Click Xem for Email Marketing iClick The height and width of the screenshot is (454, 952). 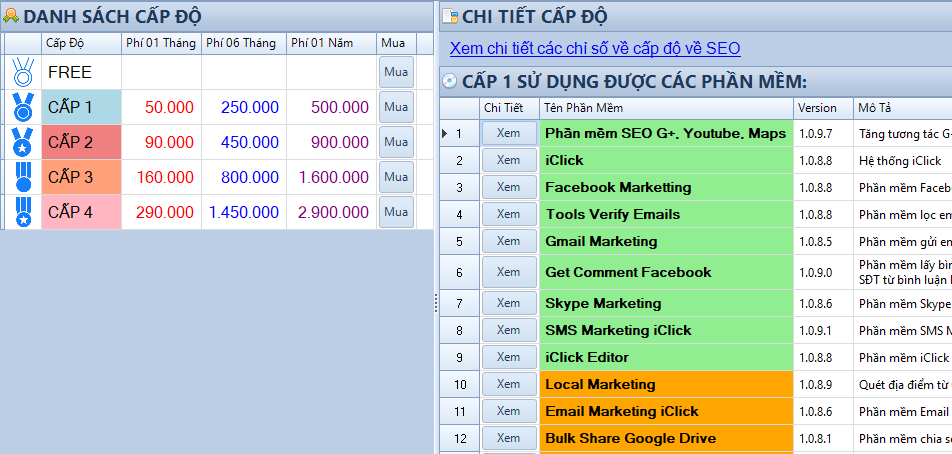(x=509, y=411)
